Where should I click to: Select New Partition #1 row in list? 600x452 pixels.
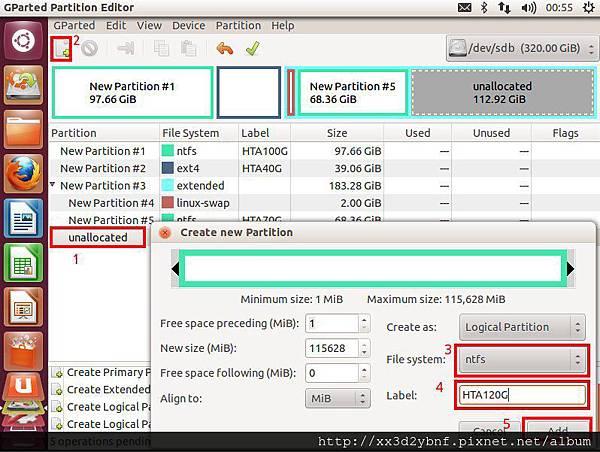pyautogui.click(x=324, y=151)
